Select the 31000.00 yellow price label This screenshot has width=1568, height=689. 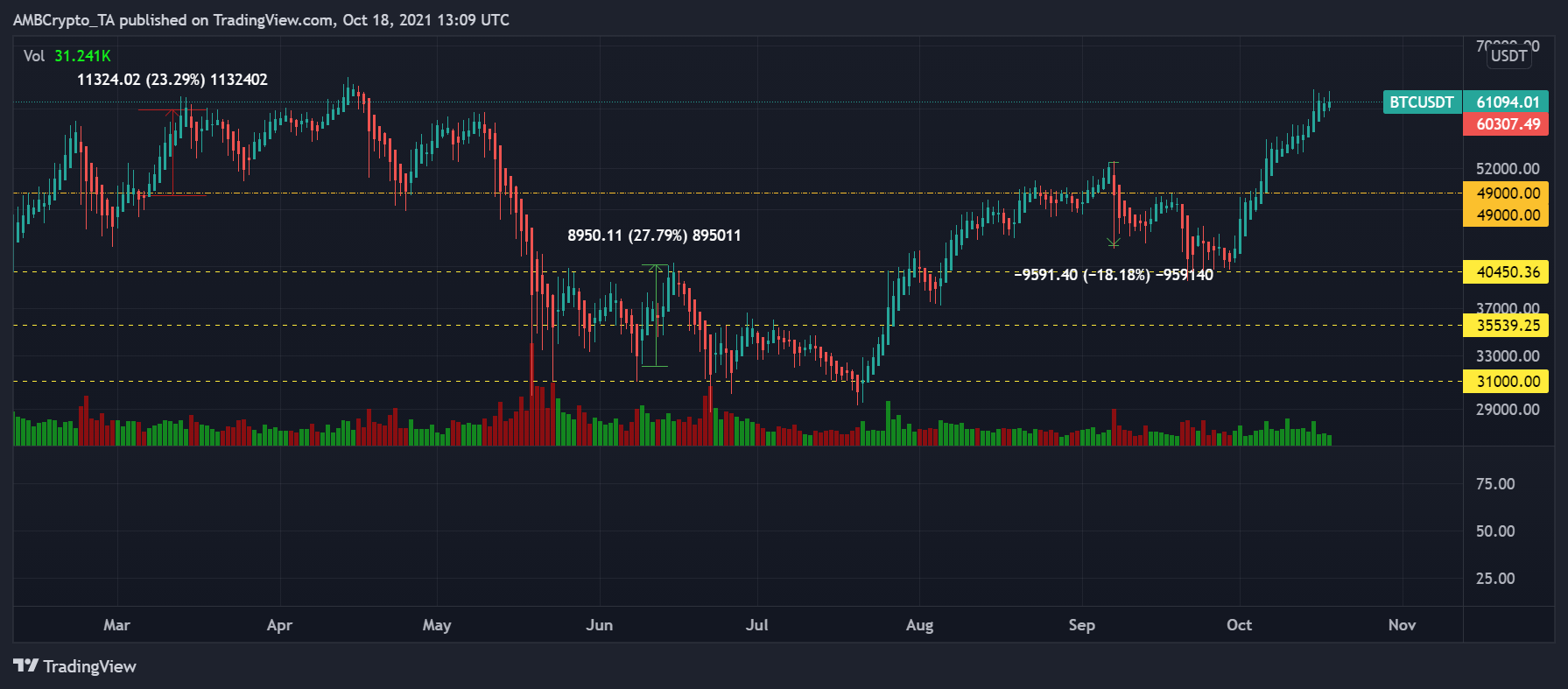pos(1508,382)
